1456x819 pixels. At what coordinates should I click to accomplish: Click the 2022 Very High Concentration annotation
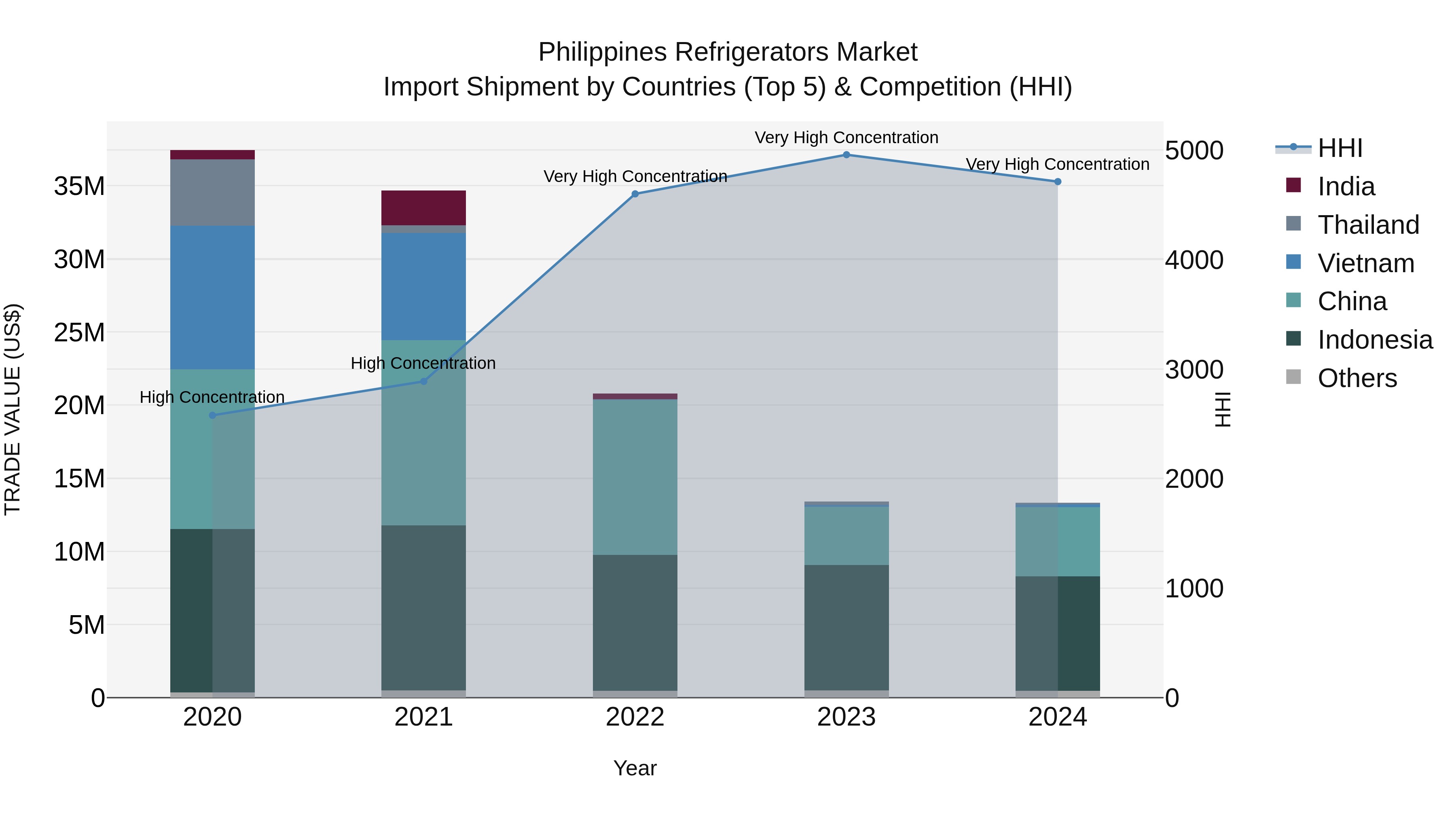[x=635, y=176]
